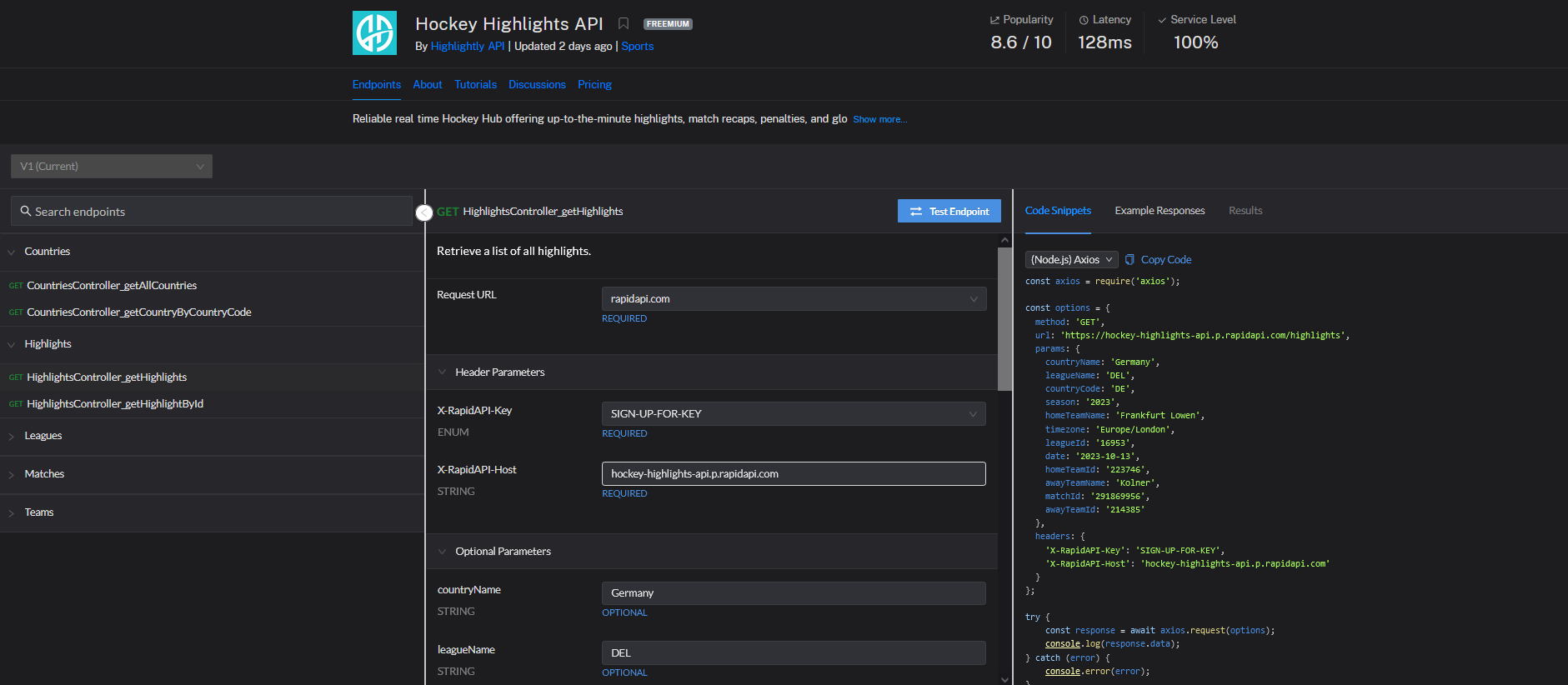The width and height of the screenshot is (1568, 685).
Task: Open the (Node.js) Axios language dropdown
Action: pyautogui.click(x=1071, y=259)
